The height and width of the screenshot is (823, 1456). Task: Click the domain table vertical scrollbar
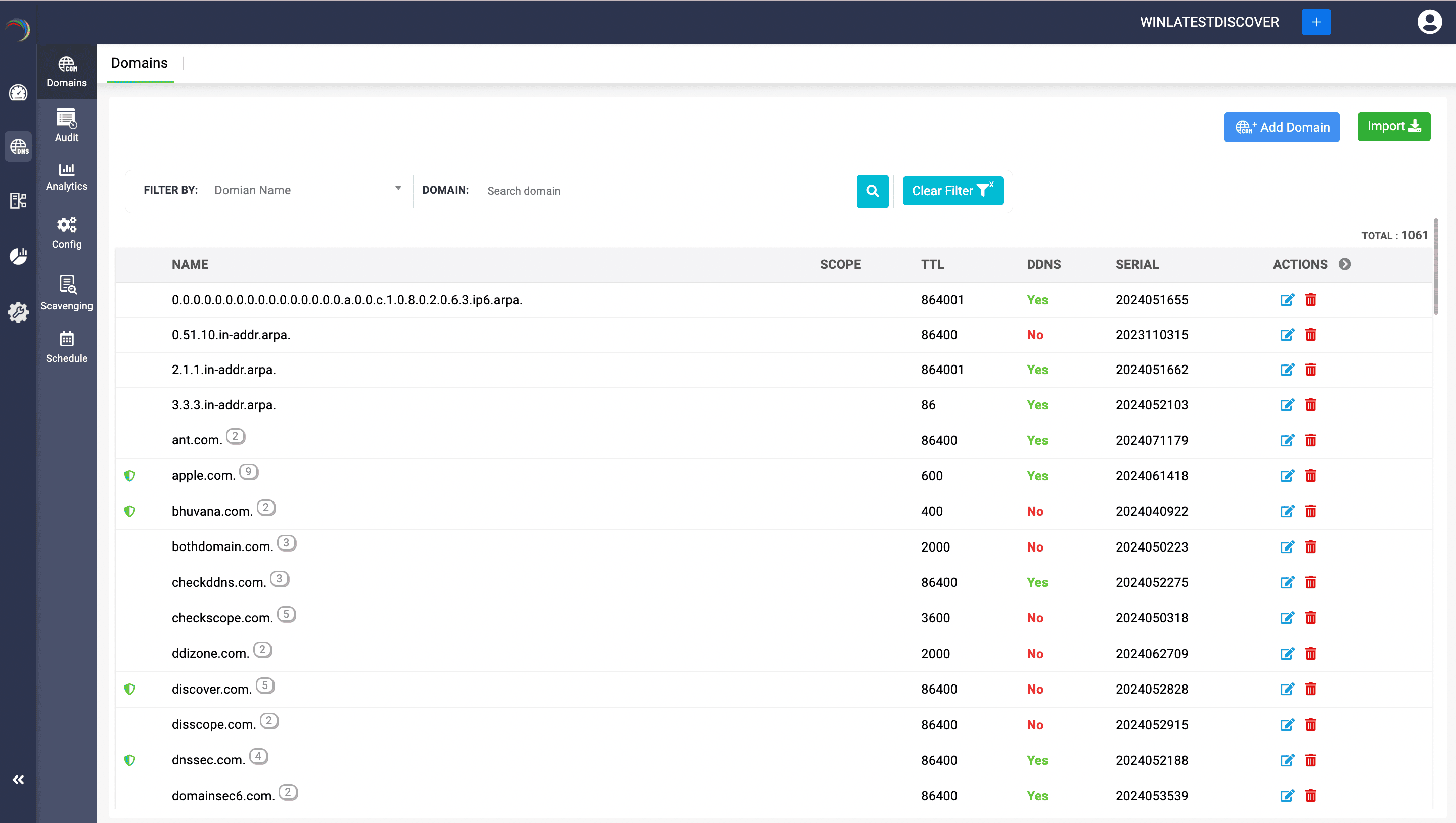[x=1436, y=267]
